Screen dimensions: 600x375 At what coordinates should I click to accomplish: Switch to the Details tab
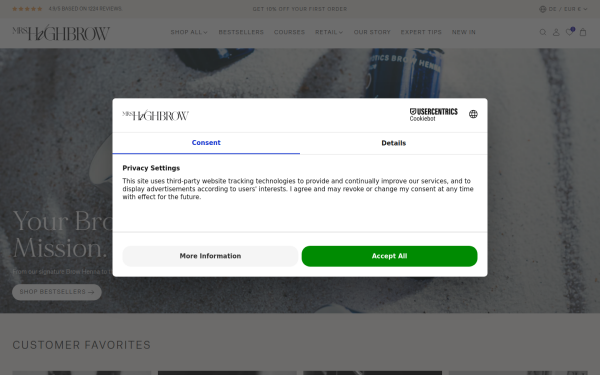pyautogui.click(x=393, y=143)
